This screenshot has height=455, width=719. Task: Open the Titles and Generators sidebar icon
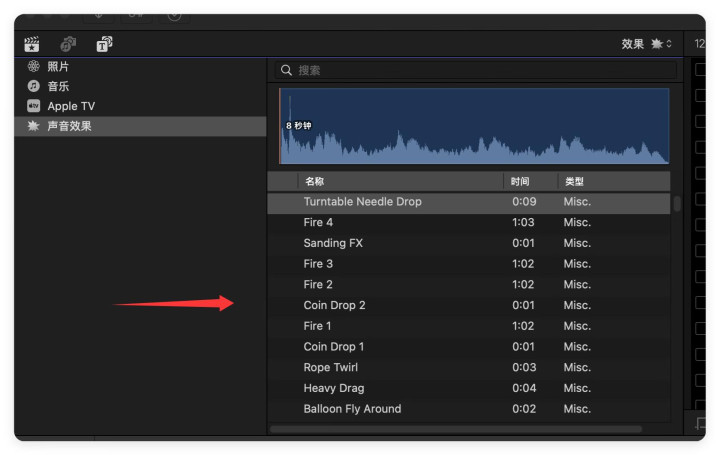(x=105, y=44)
